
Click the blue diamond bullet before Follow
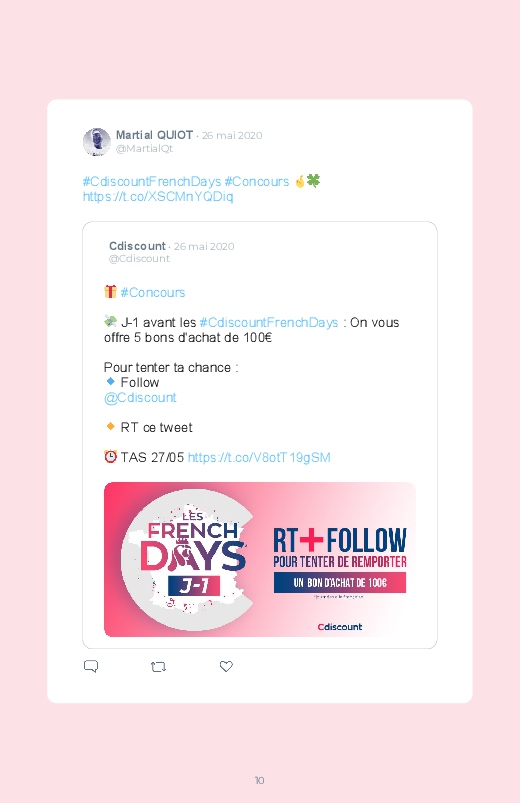(x=110, y=382)
